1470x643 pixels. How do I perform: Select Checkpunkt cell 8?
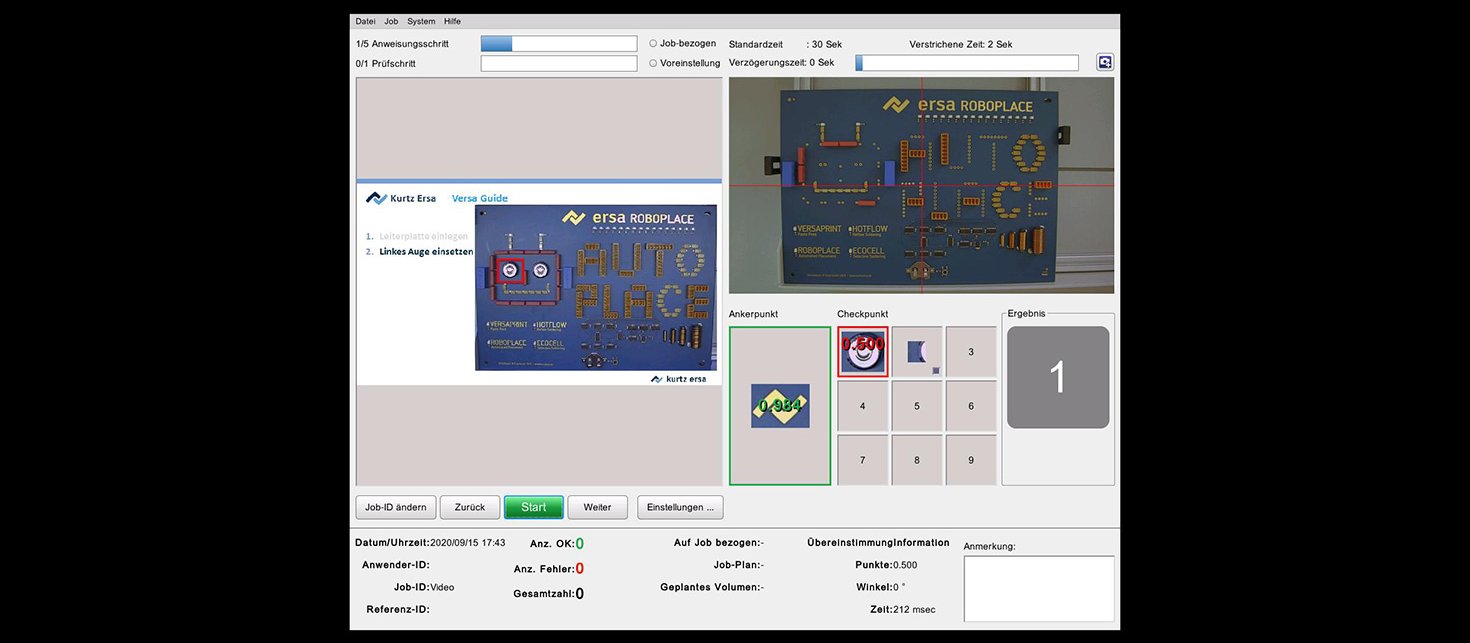917,460
